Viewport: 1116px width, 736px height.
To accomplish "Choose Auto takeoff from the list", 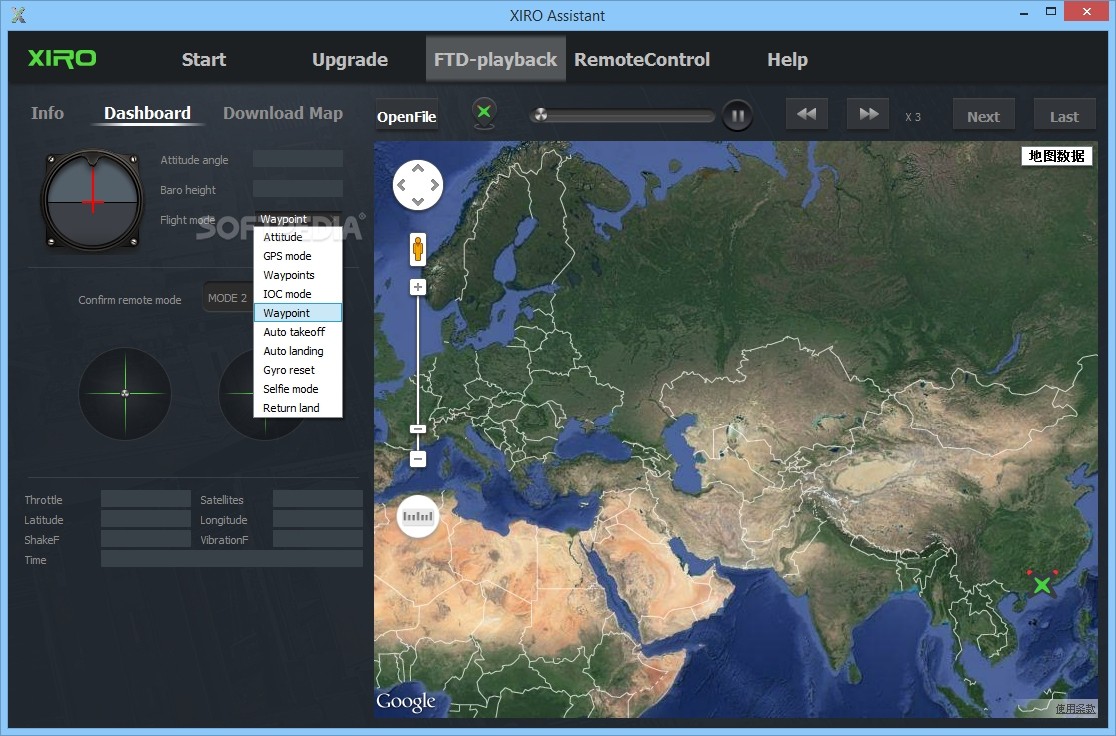I will [x=298, y=332].
